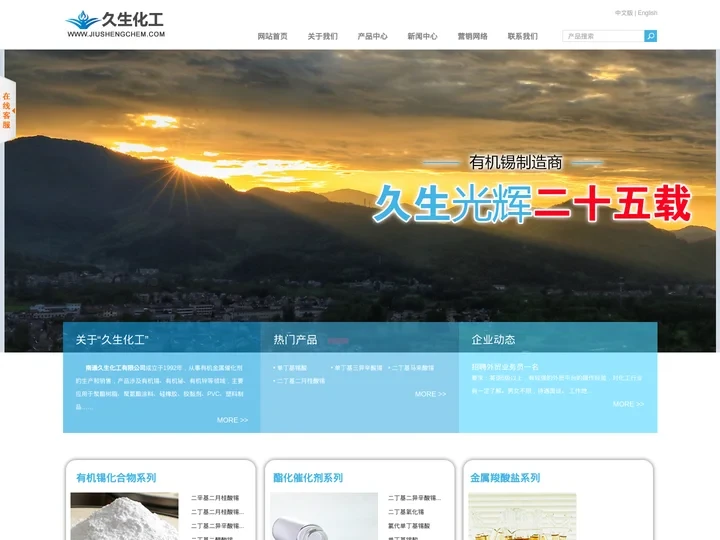Viewport: 720px width, 540px height.
Task: Click the 关于"久生化工" panel heading
Action: (112, 340)
